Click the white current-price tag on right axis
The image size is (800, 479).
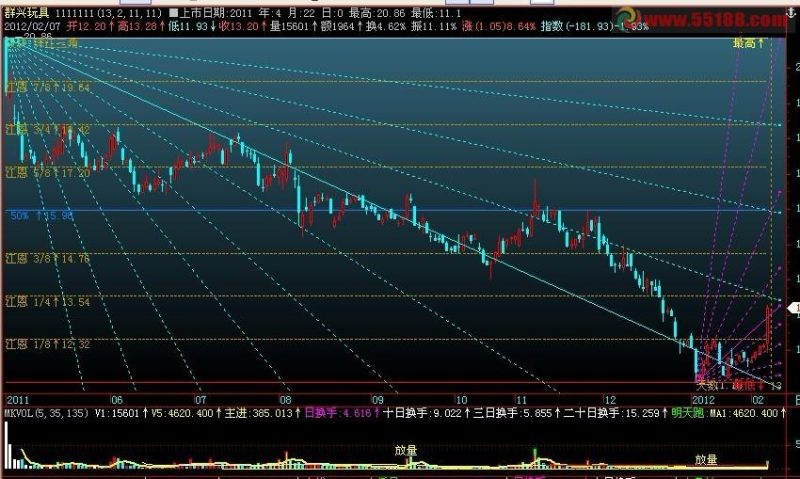pyautogui.click(x=794, y=308)
